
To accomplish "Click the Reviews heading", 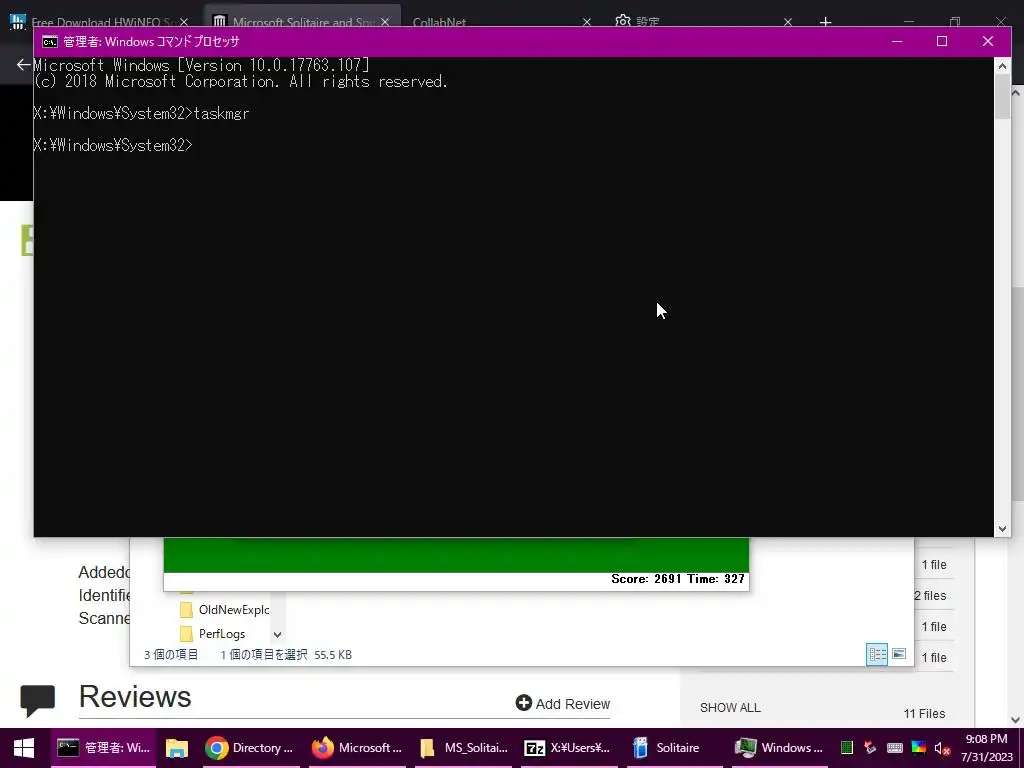I will 135,697.
